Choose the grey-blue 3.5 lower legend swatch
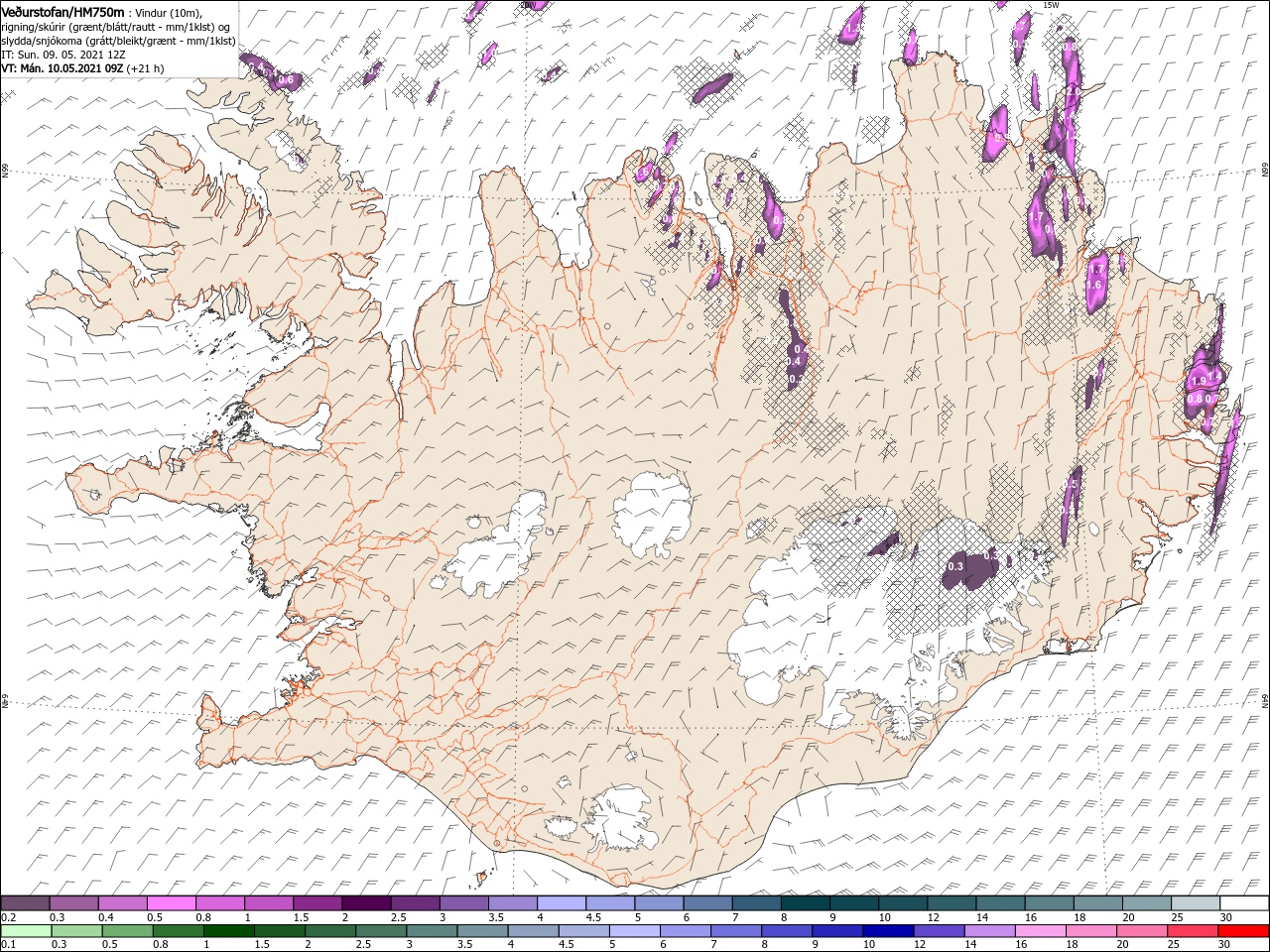Image resolution: width=1270 pixels, height=952 pixels. point(481,931)
